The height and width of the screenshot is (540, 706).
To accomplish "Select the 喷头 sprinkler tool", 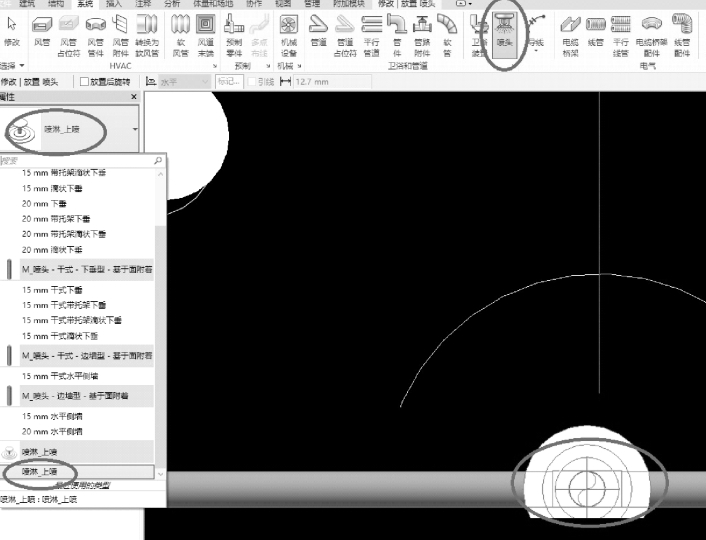I will click(504, 35).
